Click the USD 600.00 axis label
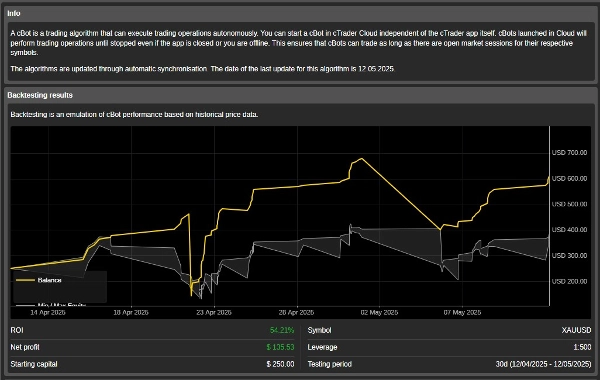 coord(569,178)
